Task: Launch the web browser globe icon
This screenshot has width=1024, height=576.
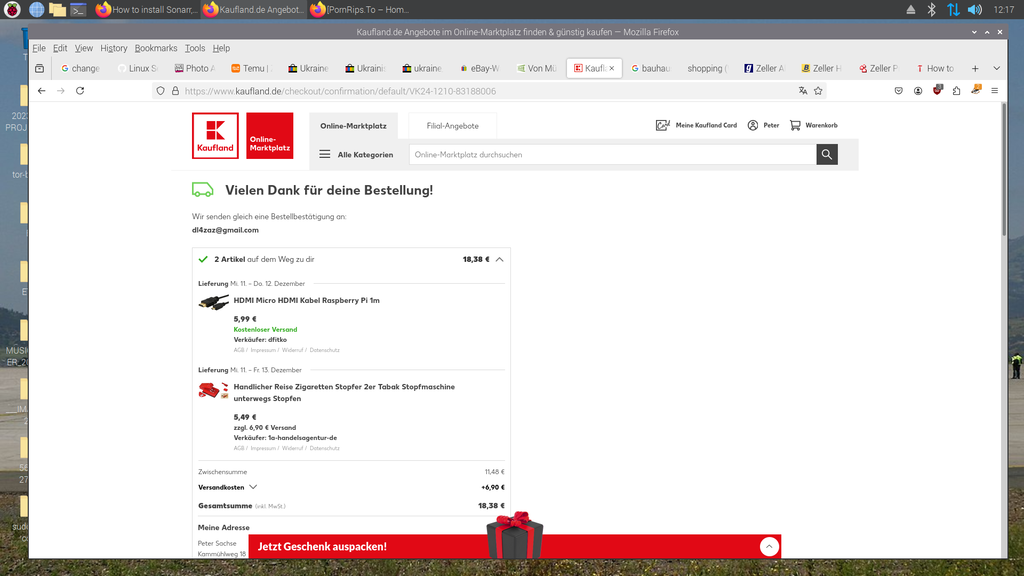Action: point(37,9)
